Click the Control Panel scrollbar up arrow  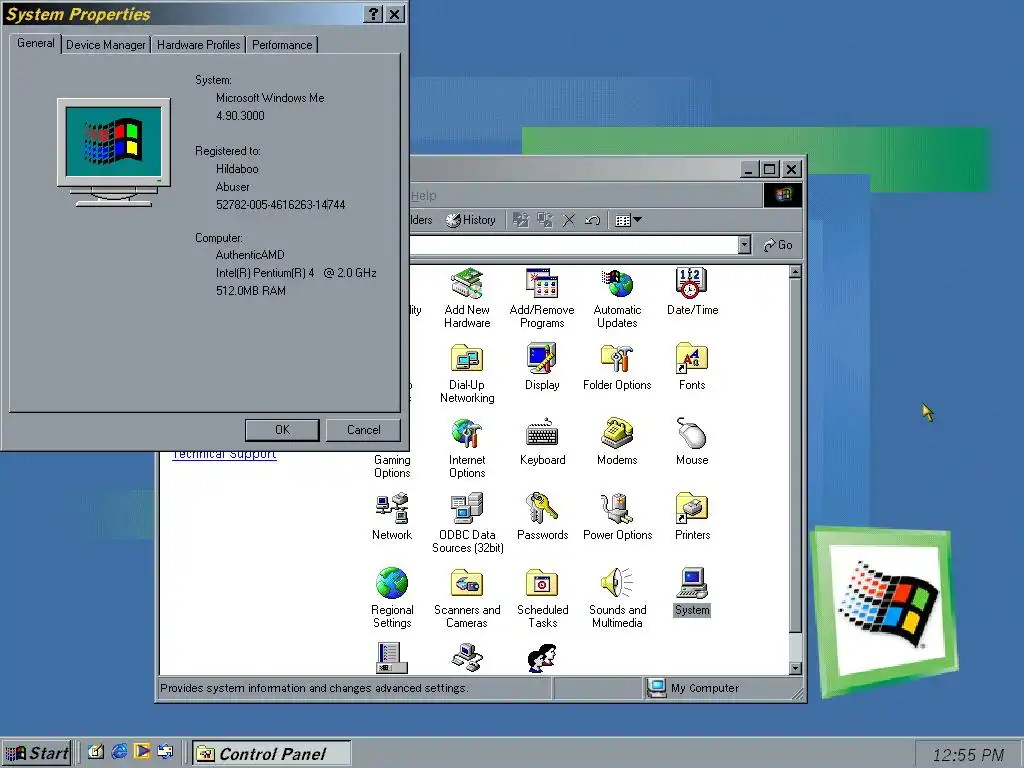(x=795, y=272)
